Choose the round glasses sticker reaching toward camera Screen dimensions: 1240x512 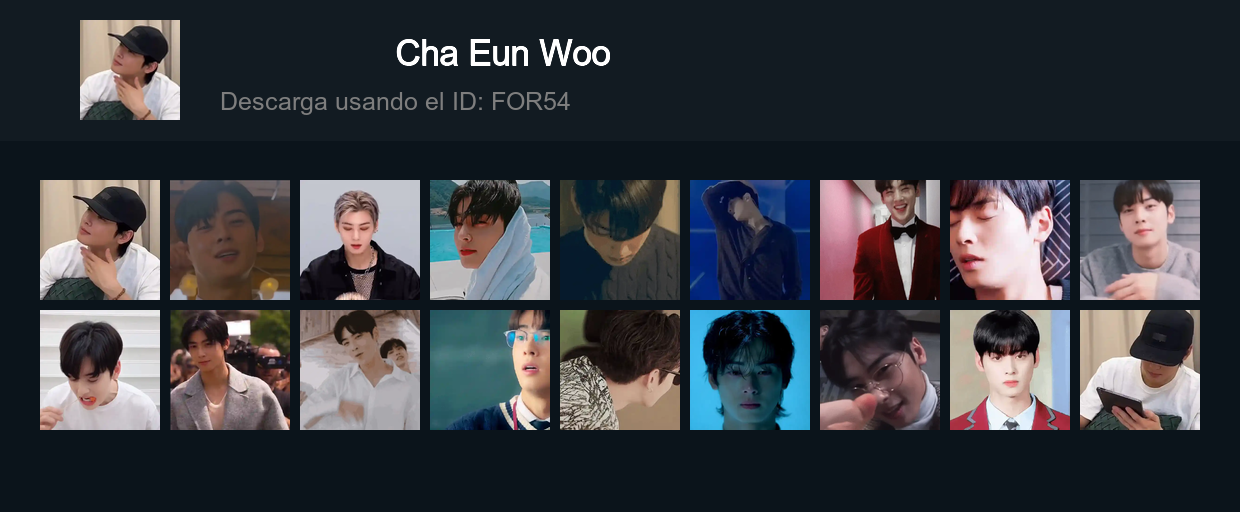[880, 370]
